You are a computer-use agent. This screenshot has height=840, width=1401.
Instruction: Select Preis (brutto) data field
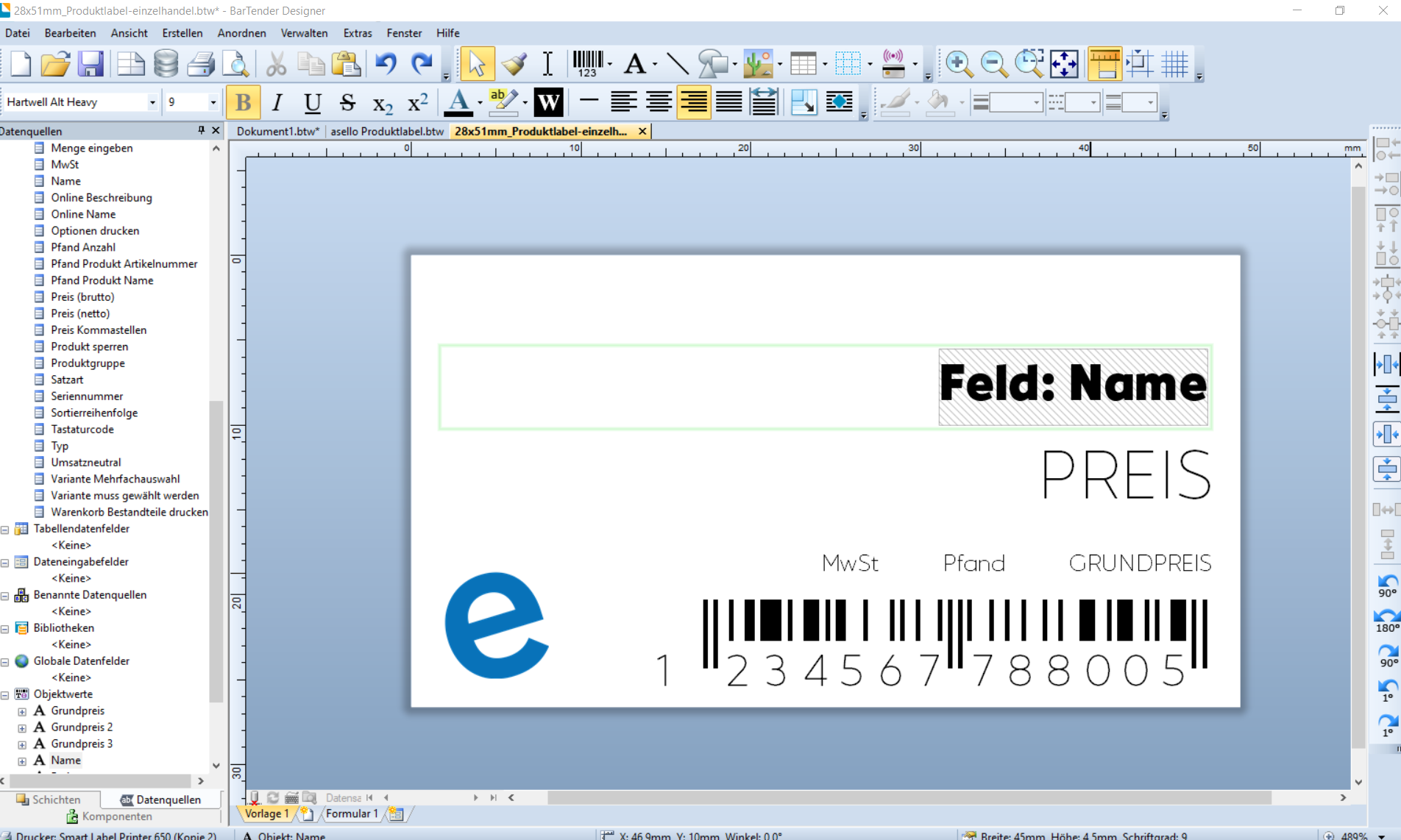(82, 297)
